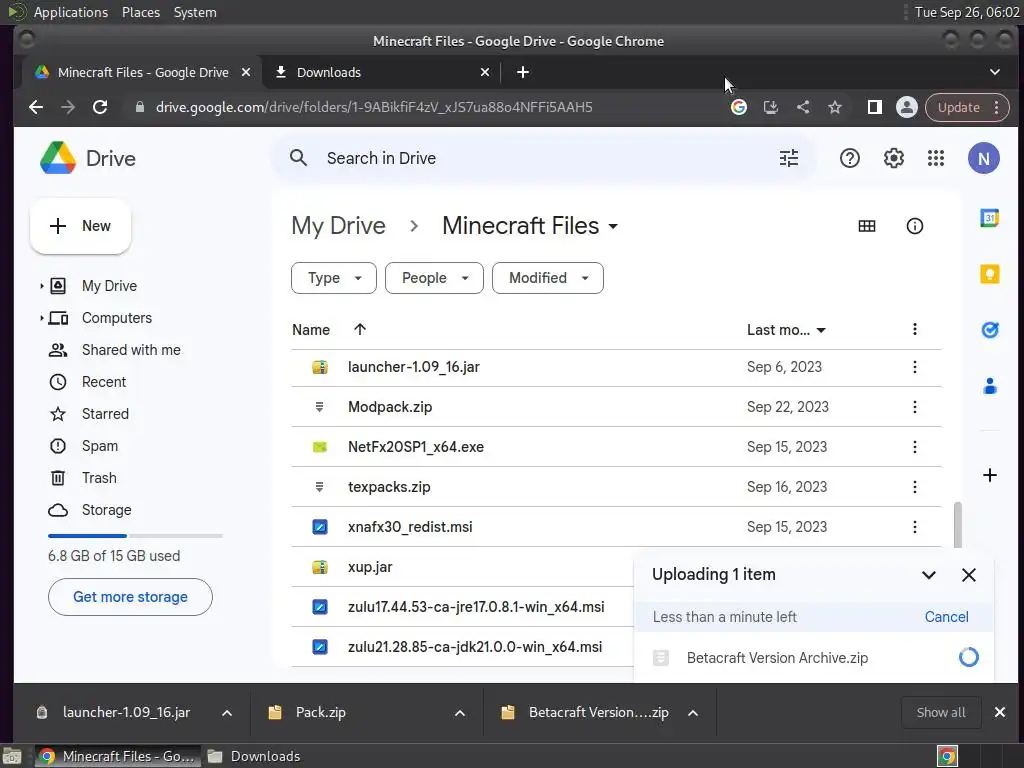1024x768 pixels.
Task: View folder details info icon
Action: pyautogui.click(x=914, y=226)
